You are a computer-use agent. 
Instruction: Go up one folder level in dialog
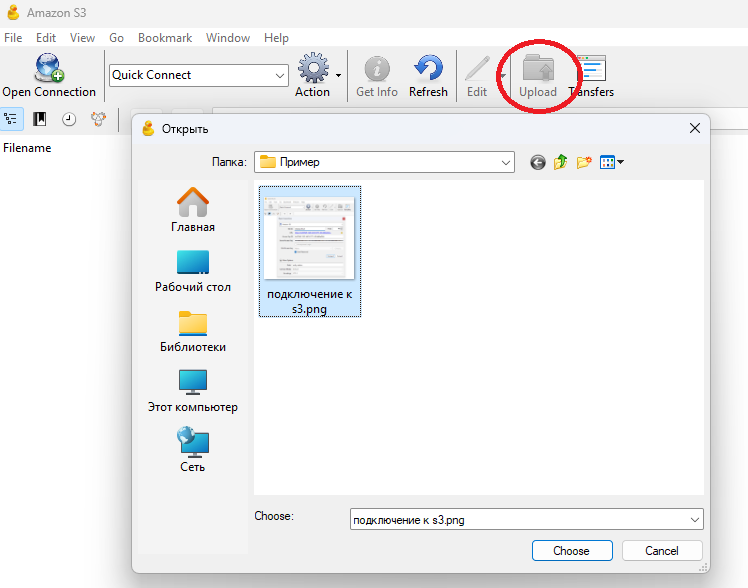tap(561, 162)
